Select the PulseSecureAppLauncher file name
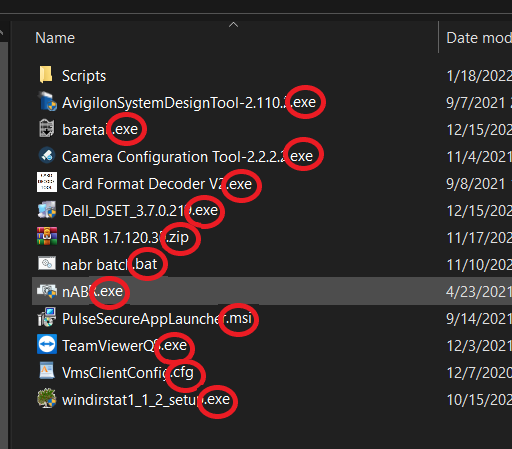The width and height of the screenshot is (512, 449). tap(157, 319)
